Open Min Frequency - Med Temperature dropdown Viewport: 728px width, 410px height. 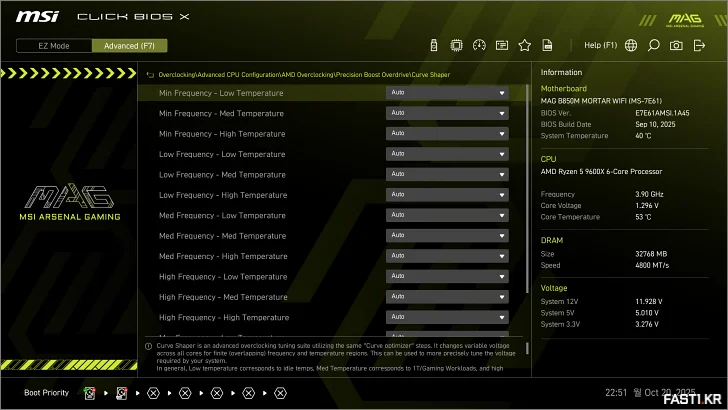[447, 113]
